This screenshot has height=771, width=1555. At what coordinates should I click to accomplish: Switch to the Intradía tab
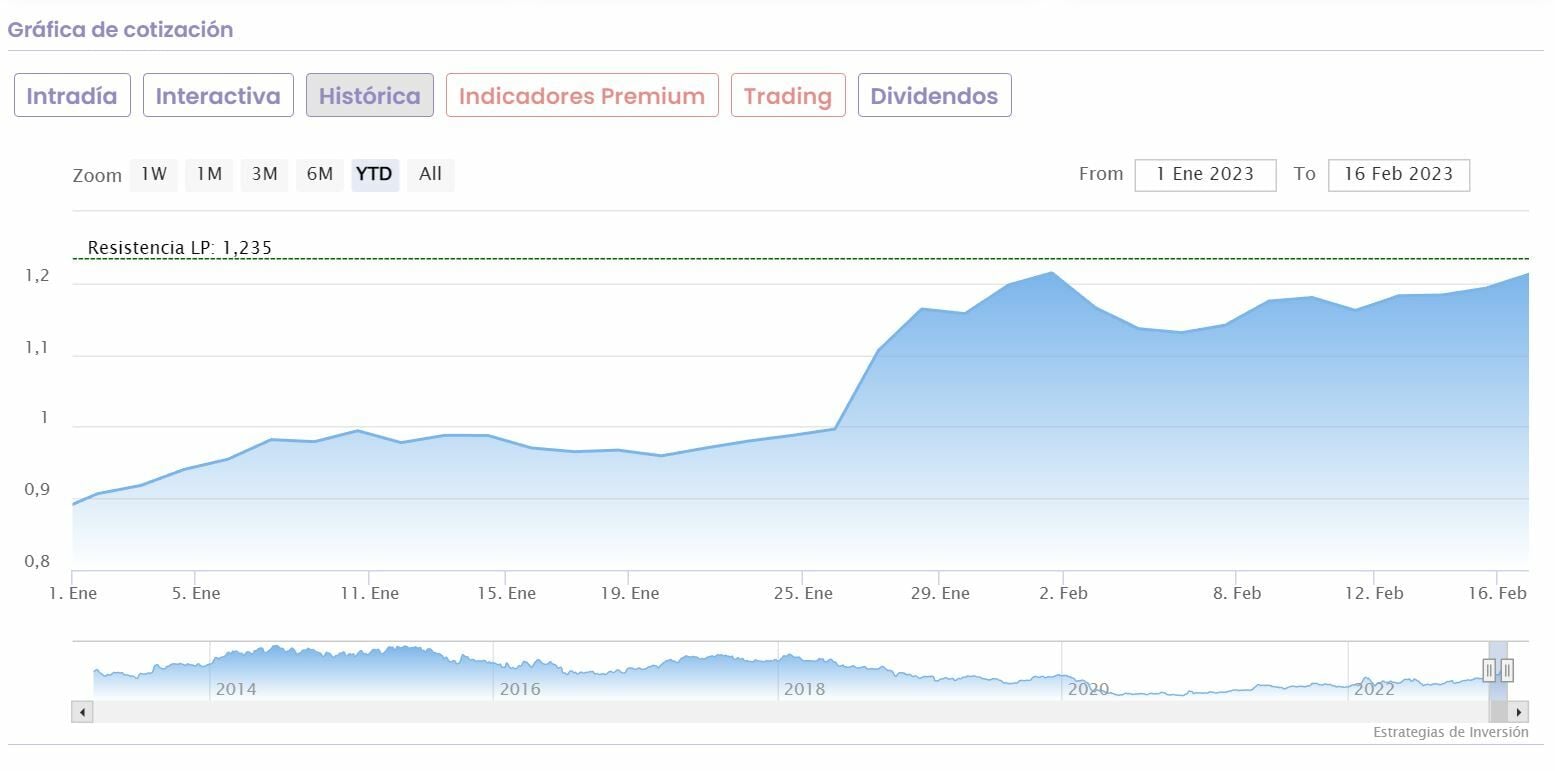point(72,96)
